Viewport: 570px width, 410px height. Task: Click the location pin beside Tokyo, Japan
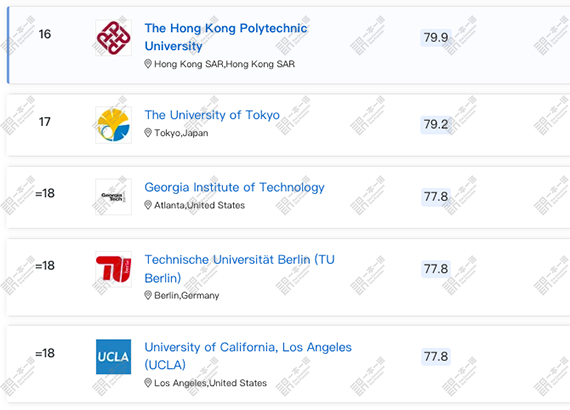[x=148, y=133]
